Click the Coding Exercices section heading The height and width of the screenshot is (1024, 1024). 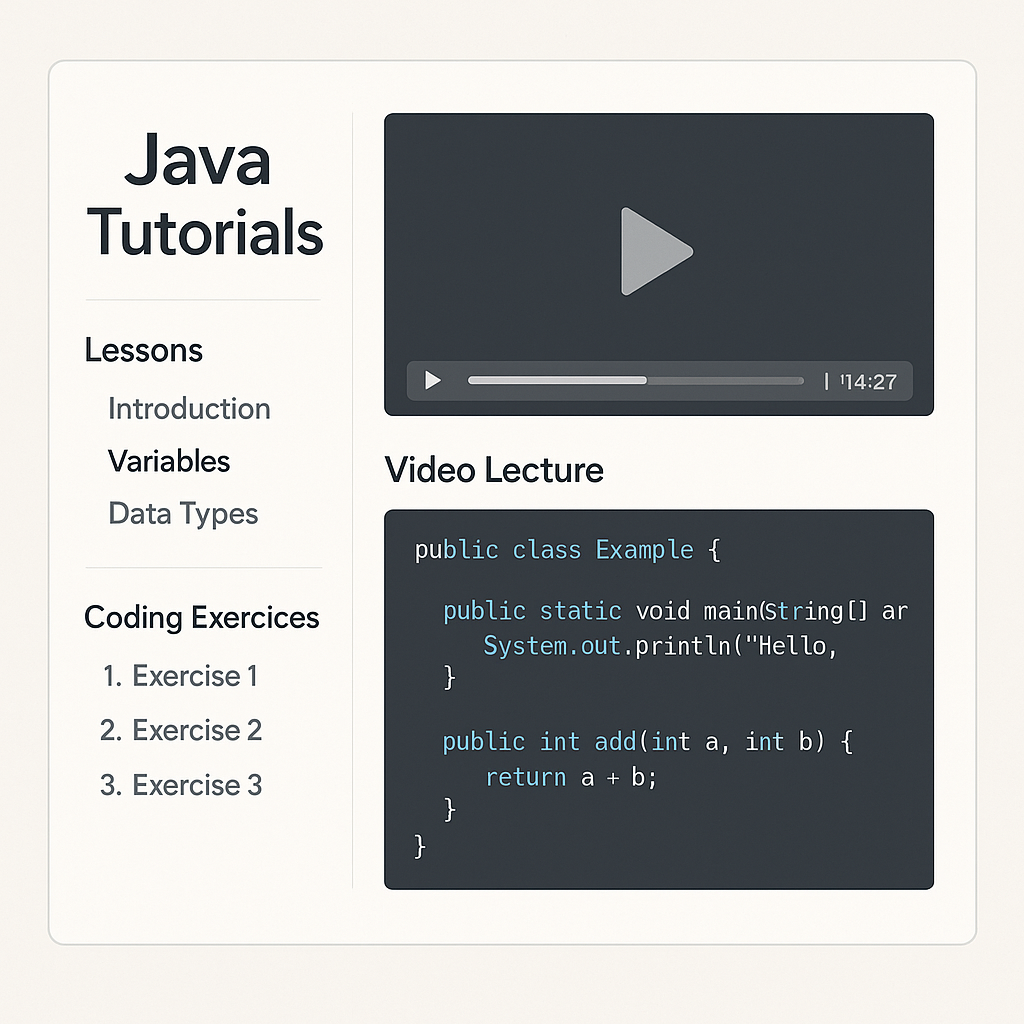click(202, 618)
